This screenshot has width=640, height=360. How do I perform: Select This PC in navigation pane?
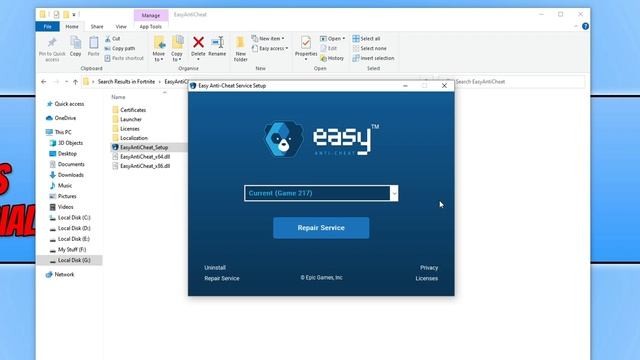tap(59, 132)
